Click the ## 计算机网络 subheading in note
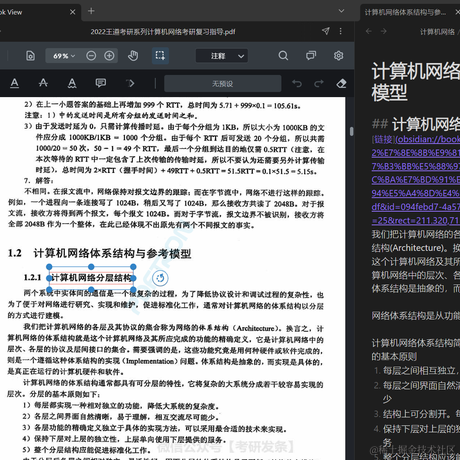Image resolution: width=460 pixels, height=460 pixels. [416, 124]
